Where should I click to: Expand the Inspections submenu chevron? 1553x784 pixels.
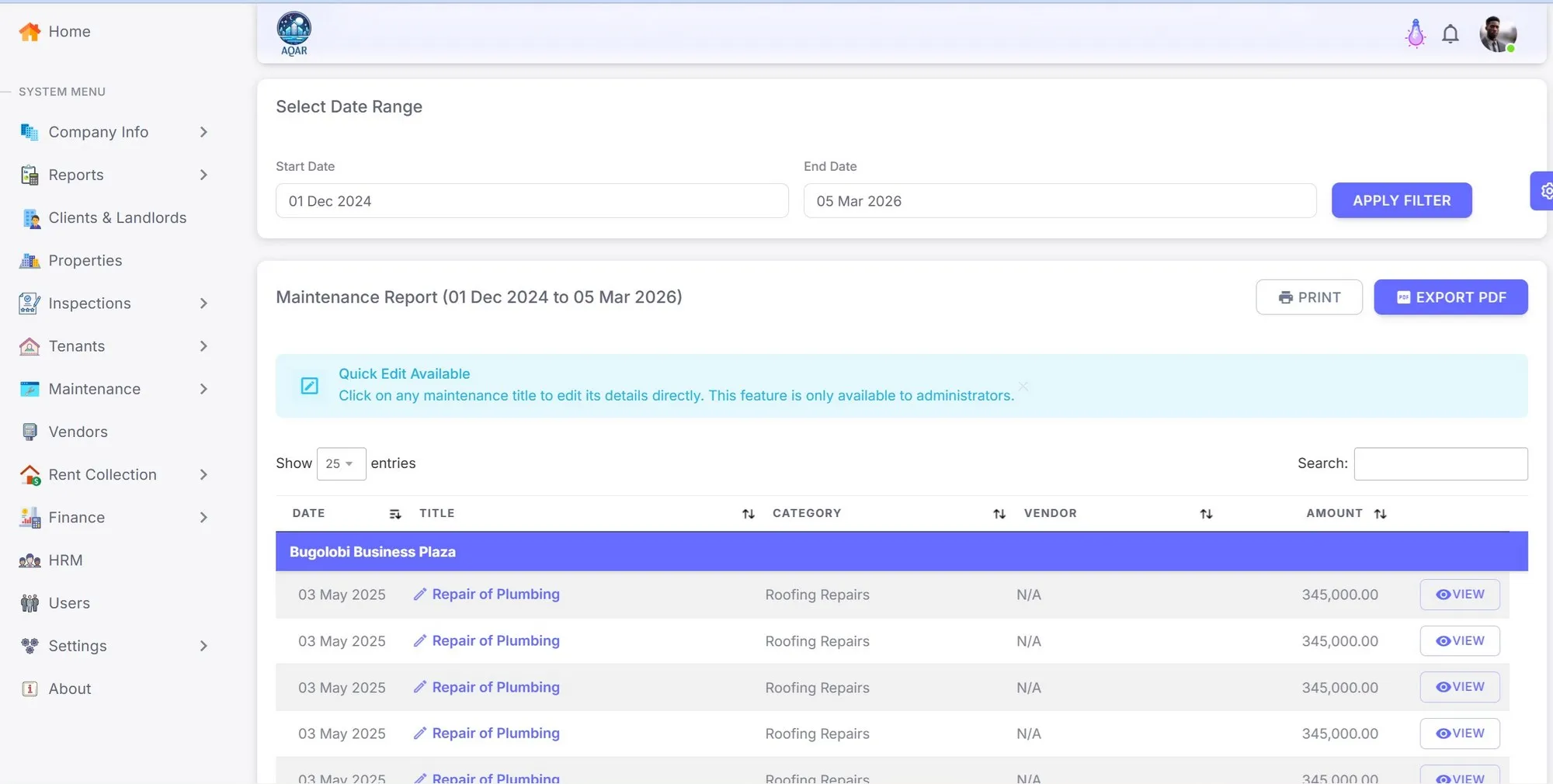tap(203, 304)
